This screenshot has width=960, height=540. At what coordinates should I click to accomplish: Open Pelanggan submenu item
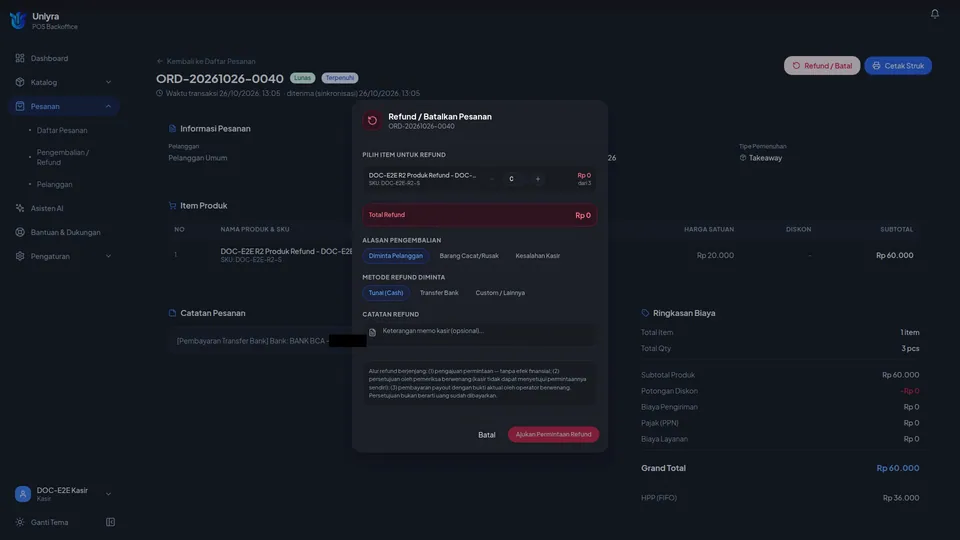coord(54,184)
